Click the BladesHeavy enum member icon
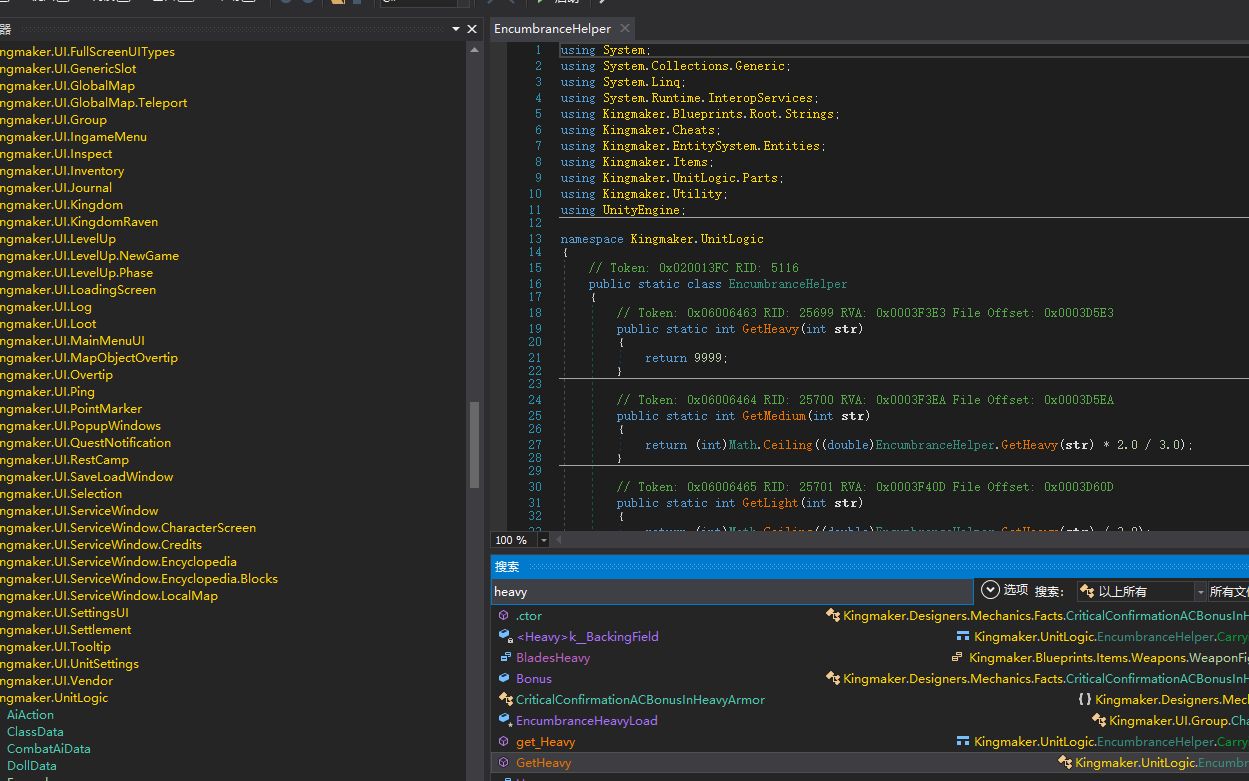The image size is (1249, 781). (504, 658)
